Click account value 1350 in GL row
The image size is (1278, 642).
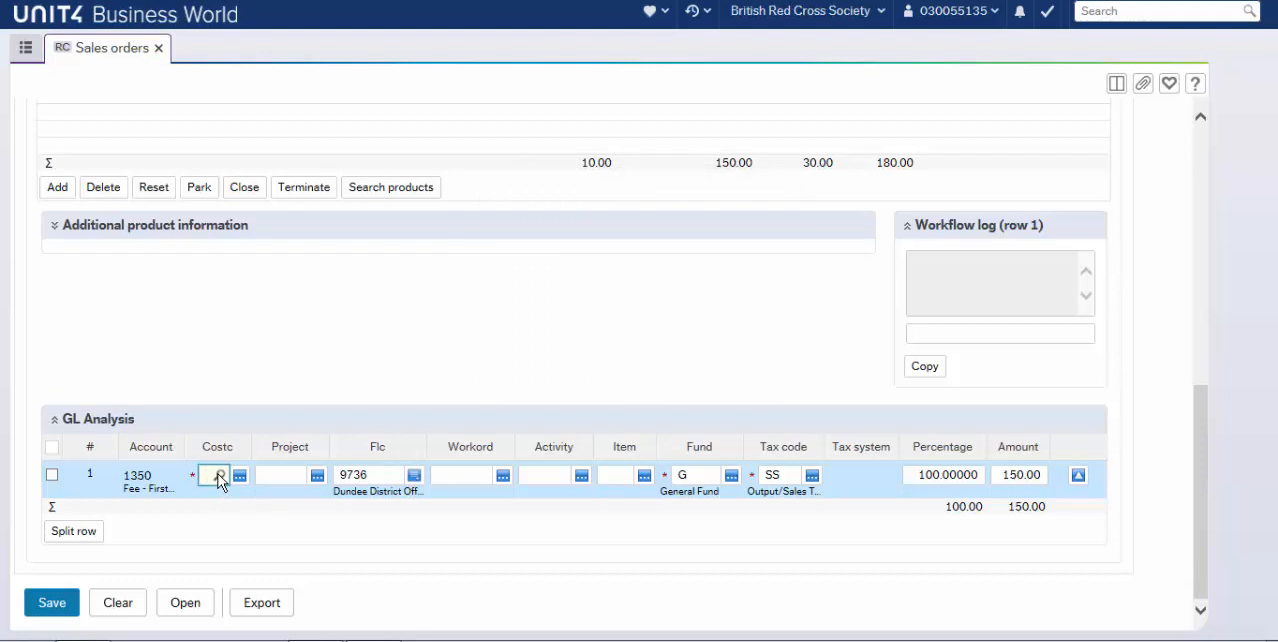[x=137, y=476]
